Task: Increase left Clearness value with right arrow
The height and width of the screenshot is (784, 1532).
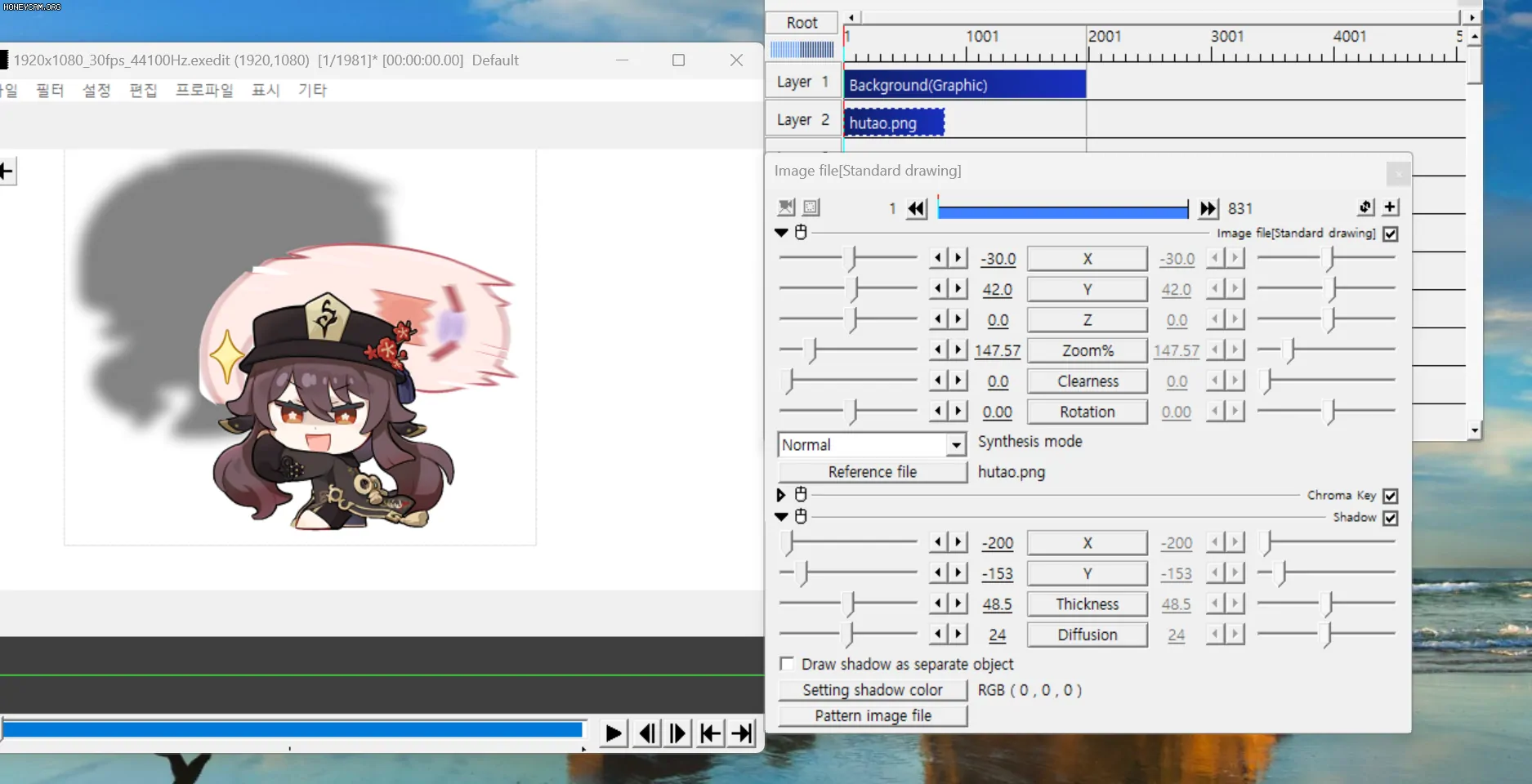Action: tap(958, 381)
